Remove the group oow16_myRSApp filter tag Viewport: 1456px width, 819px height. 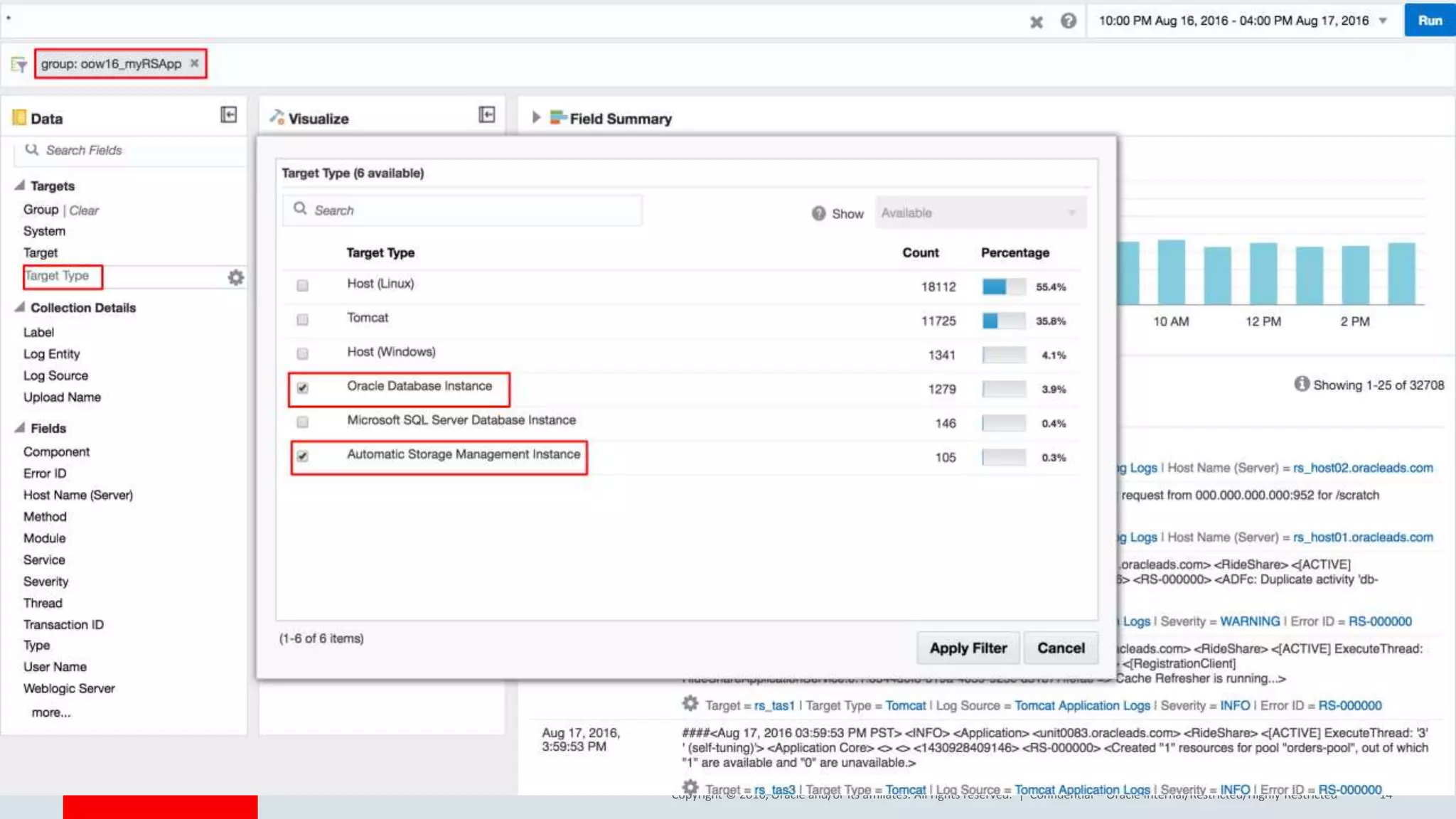point(194,63)
